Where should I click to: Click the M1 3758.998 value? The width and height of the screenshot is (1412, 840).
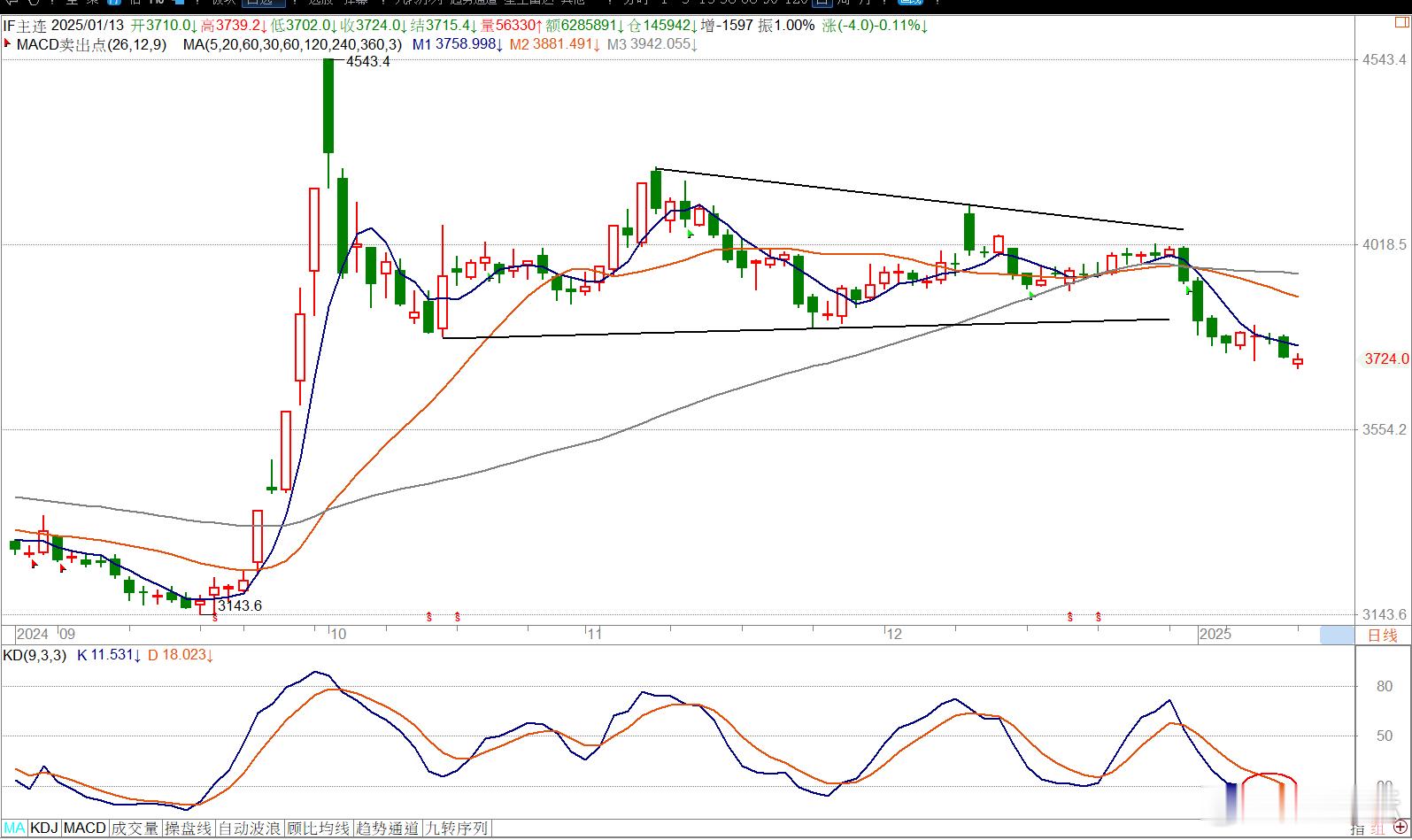coord(458,44)
